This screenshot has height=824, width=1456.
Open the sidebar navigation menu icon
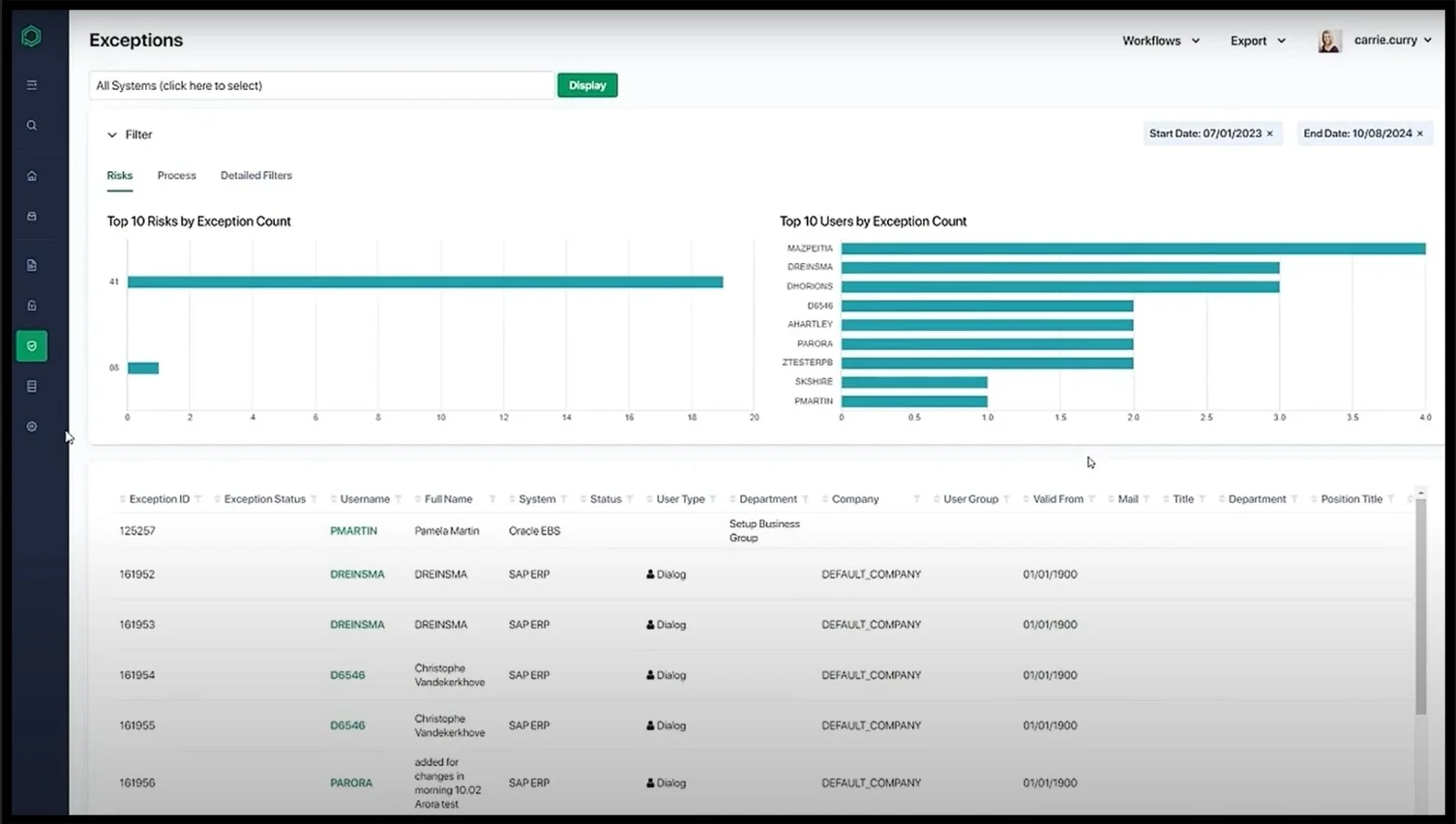coord(31,84)
